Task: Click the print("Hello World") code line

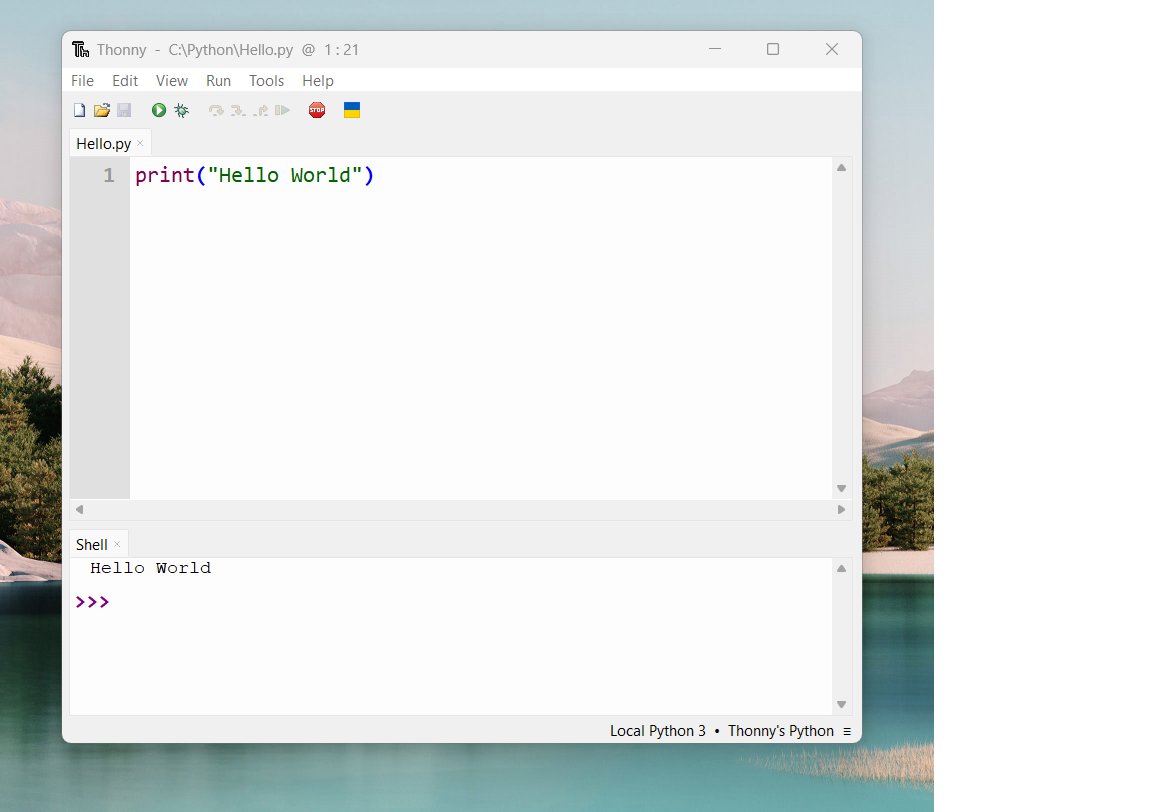Action: 254,176
